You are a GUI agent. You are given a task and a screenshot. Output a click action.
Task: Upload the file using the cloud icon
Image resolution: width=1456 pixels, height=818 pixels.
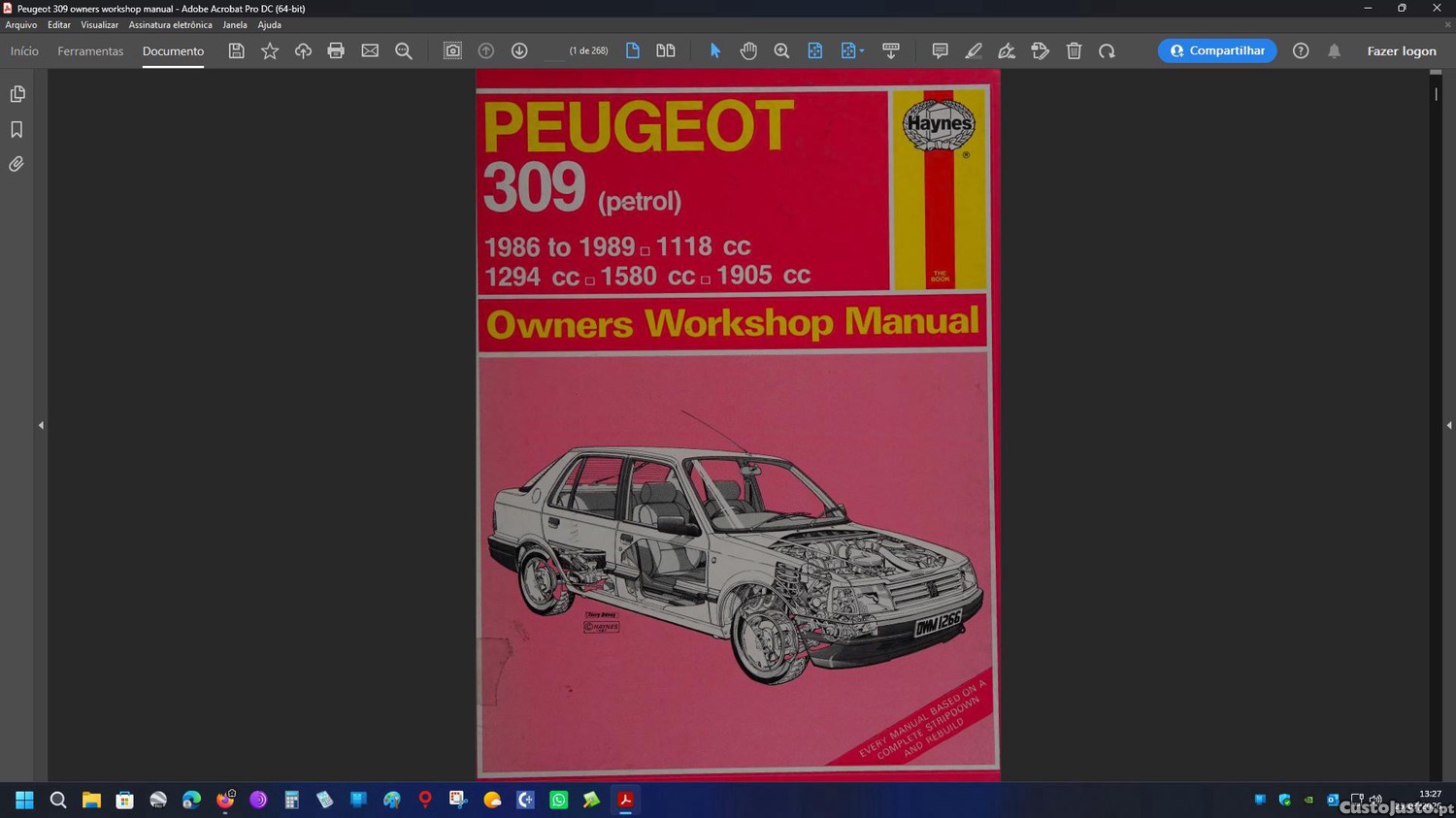pos(303,50)
